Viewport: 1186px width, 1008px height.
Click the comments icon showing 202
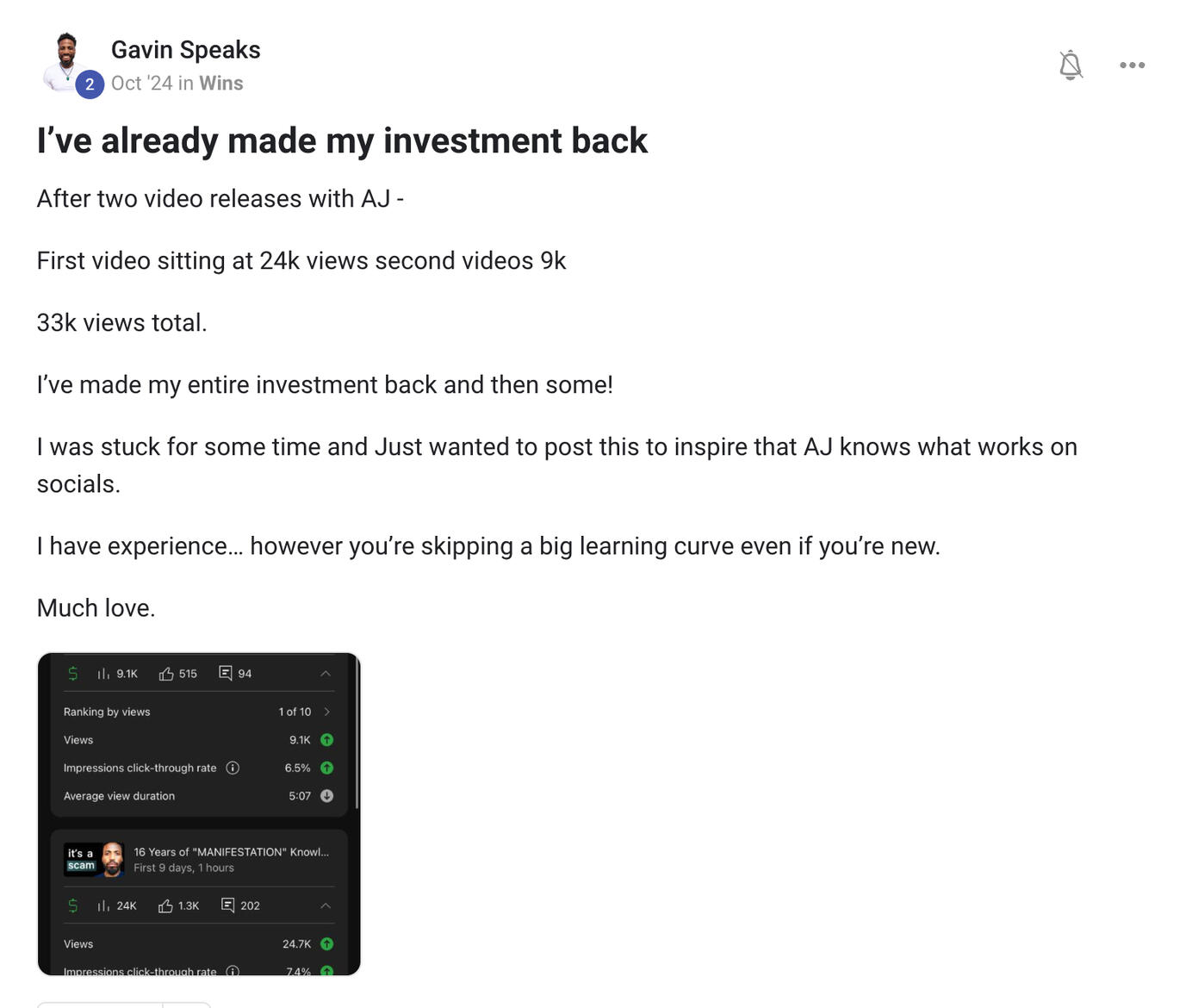click(x=228, y=905)
